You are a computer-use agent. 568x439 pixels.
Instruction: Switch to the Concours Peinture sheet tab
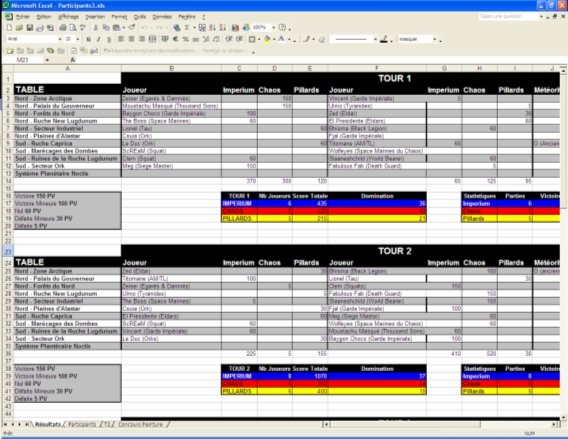point(141,424)
